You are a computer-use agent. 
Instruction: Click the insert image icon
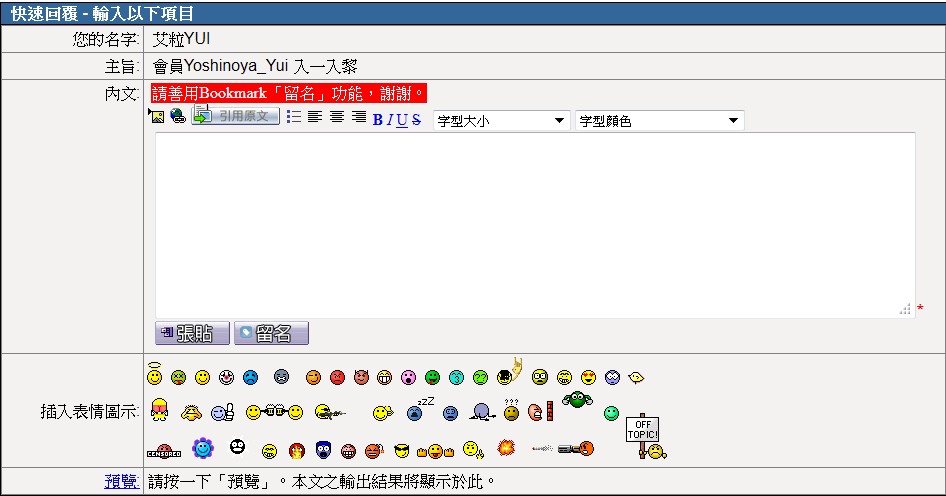(156, 117)
